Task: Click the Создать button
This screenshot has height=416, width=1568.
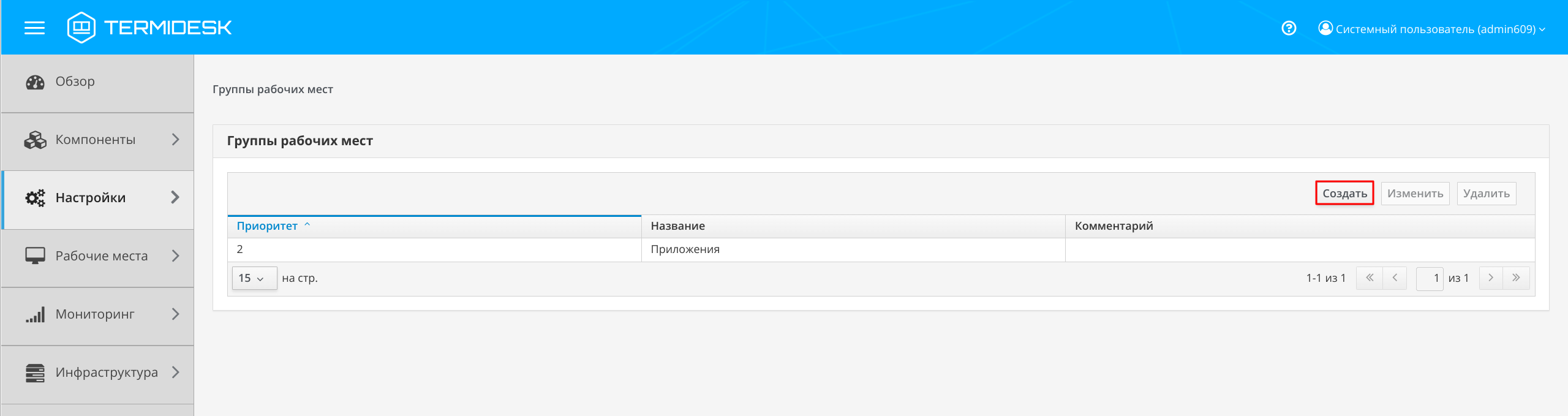Action: [1344, 194]
